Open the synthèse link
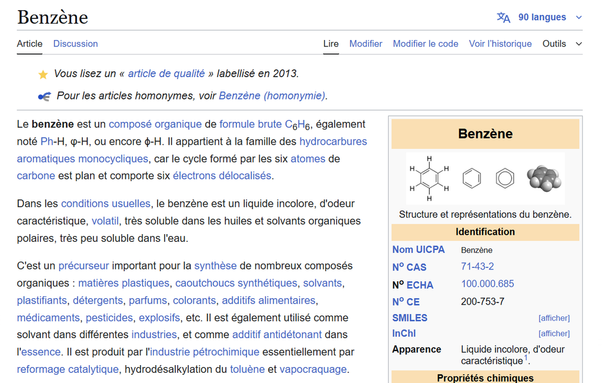This screenshot has width=602, height=383. click(215, 266)
